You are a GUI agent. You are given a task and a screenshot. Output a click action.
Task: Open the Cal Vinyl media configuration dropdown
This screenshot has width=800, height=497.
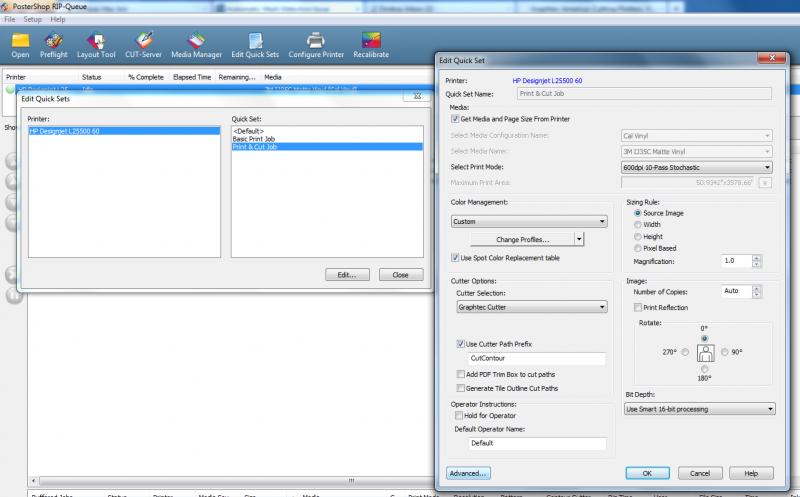696,136
